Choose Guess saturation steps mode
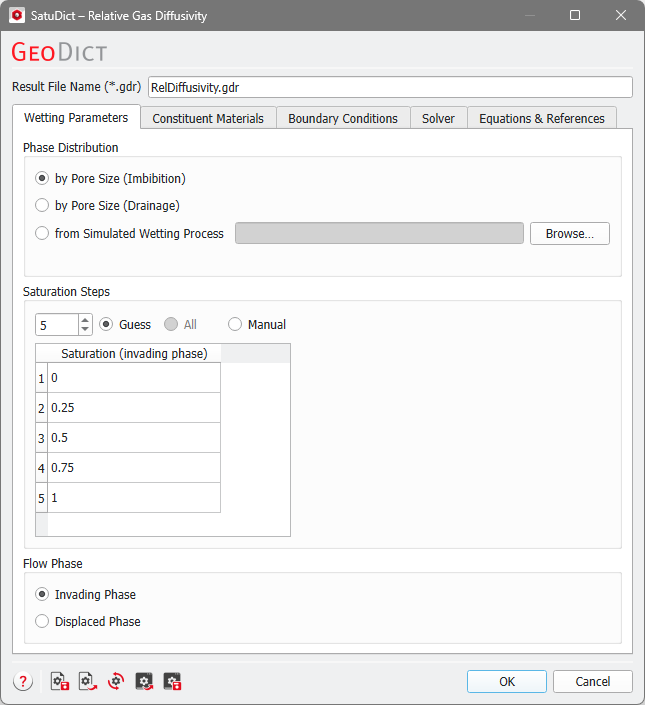The width and height of the screenshot is (645, 705). point(125,325)
